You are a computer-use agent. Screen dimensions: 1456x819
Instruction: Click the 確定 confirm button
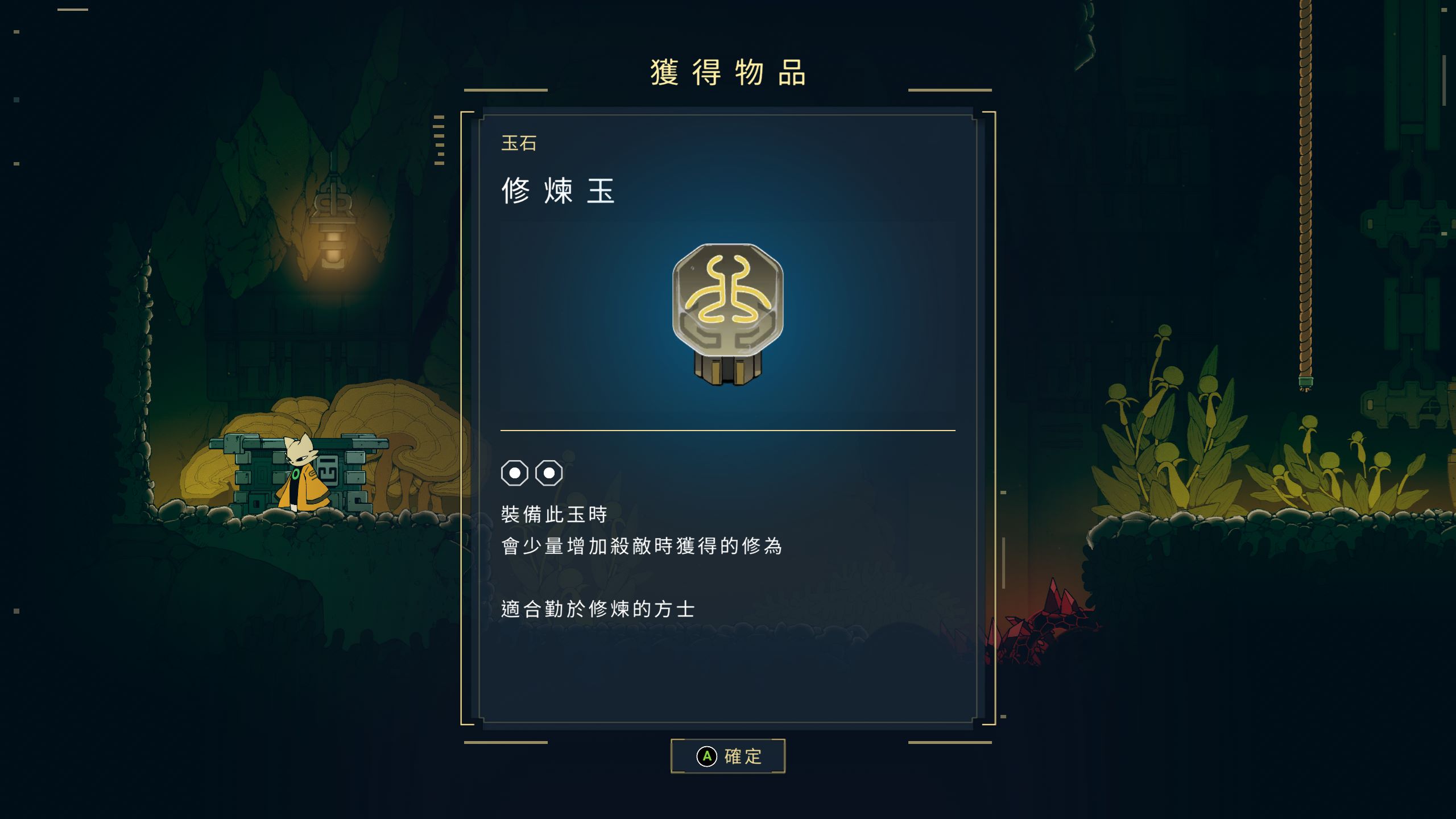[x=728, y=756]
